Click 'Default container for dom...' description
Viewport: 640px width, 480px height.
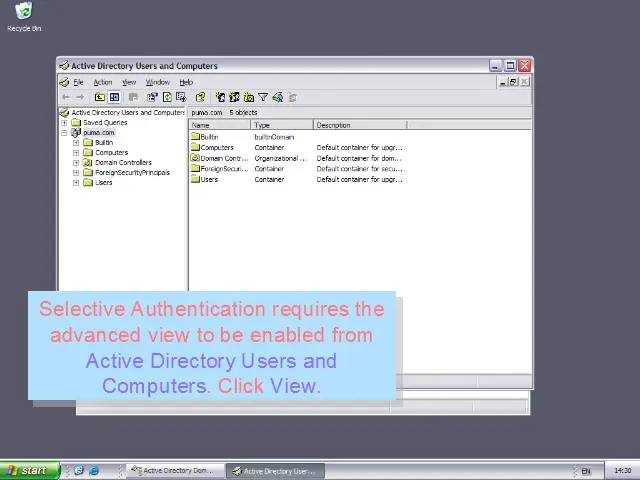point(359,158)
